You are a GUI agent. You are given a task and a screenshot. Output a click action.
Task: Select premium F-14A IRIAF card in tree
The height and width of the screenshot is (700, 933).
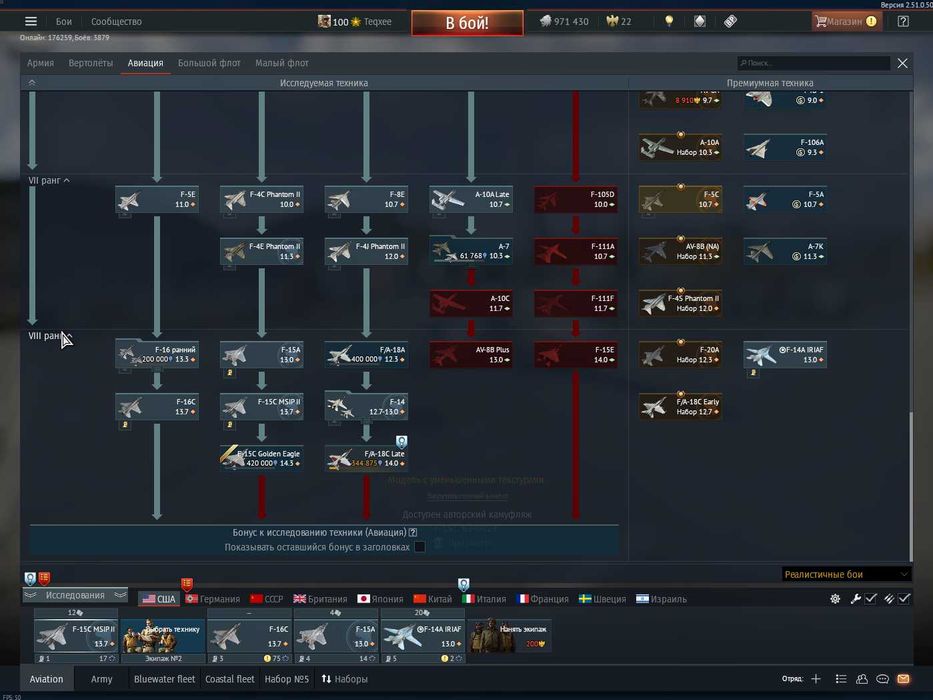point(785,354)
